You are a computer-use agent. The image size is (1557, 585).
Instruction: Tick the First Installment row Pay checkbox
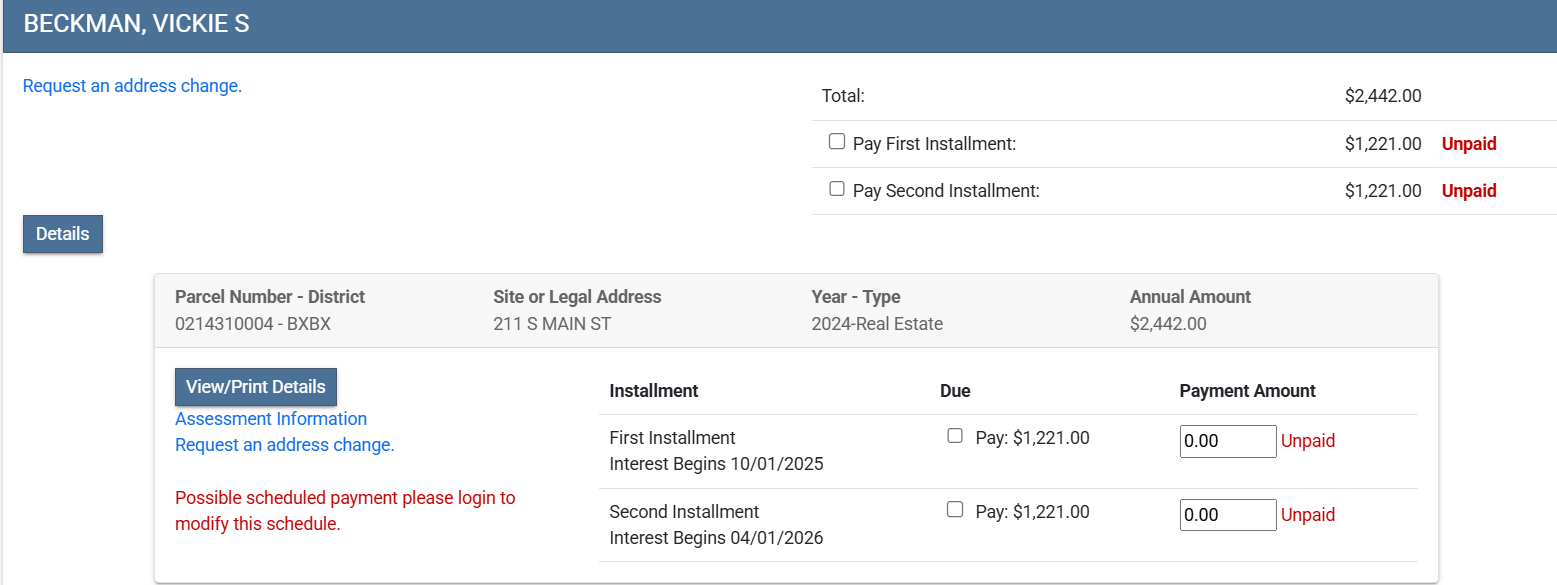click(x=955, y=436)
